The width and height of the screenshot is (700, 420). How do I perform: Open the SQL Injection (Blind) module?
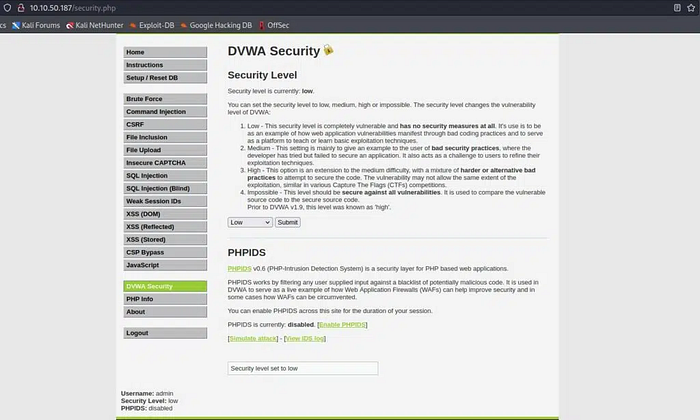[165, 188]
